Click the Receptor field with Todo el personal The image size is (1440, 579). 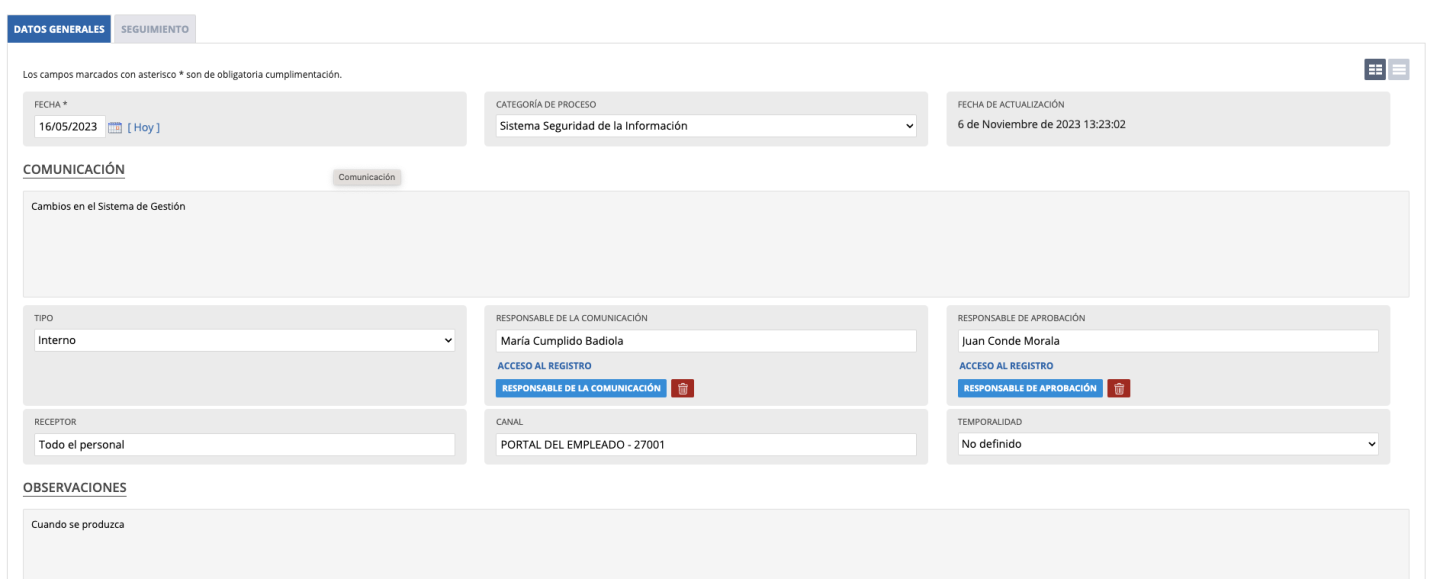(x=244, y=444)
